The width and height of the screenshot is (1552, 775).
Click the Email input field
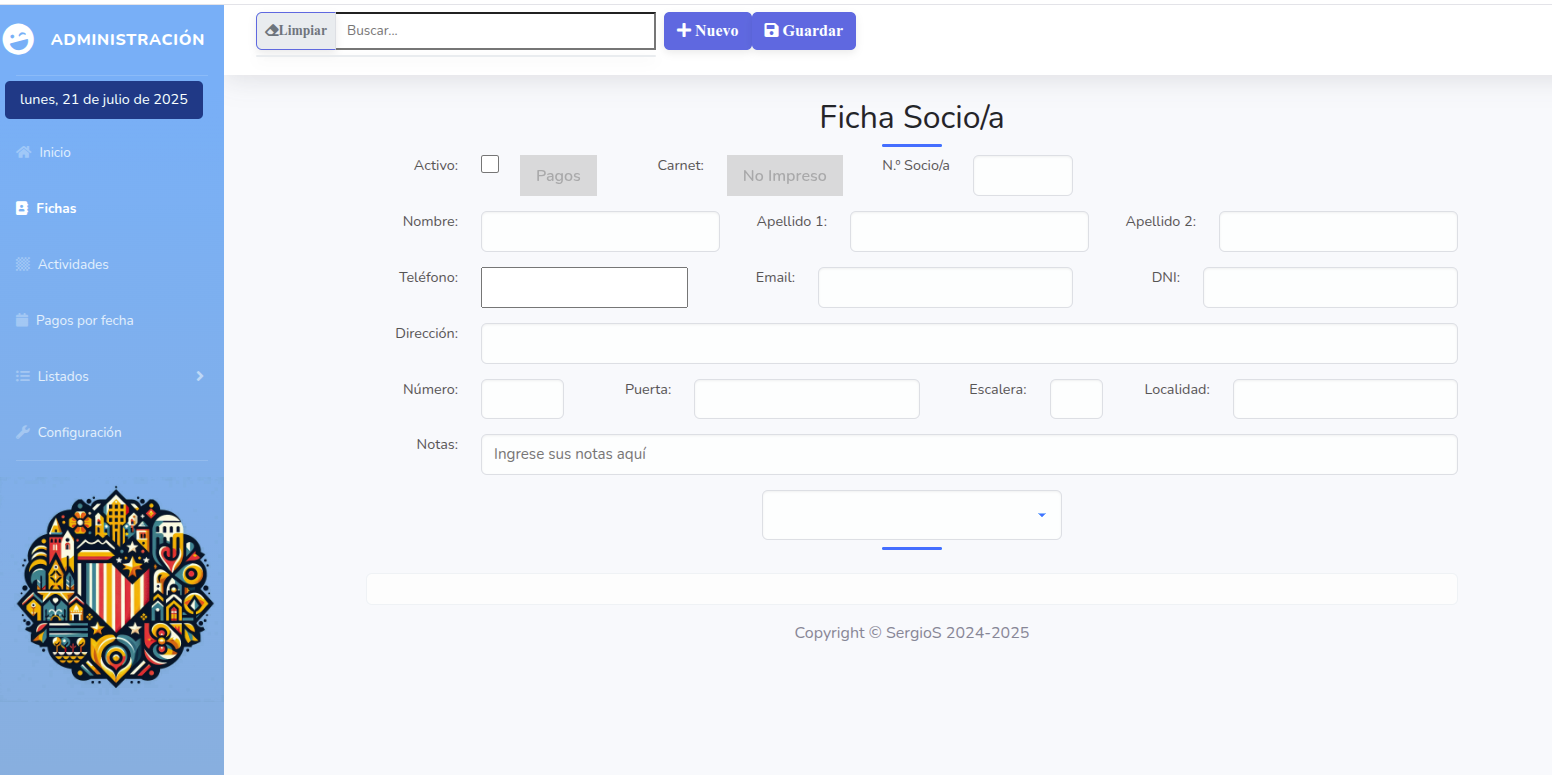(x=944, y=288)
